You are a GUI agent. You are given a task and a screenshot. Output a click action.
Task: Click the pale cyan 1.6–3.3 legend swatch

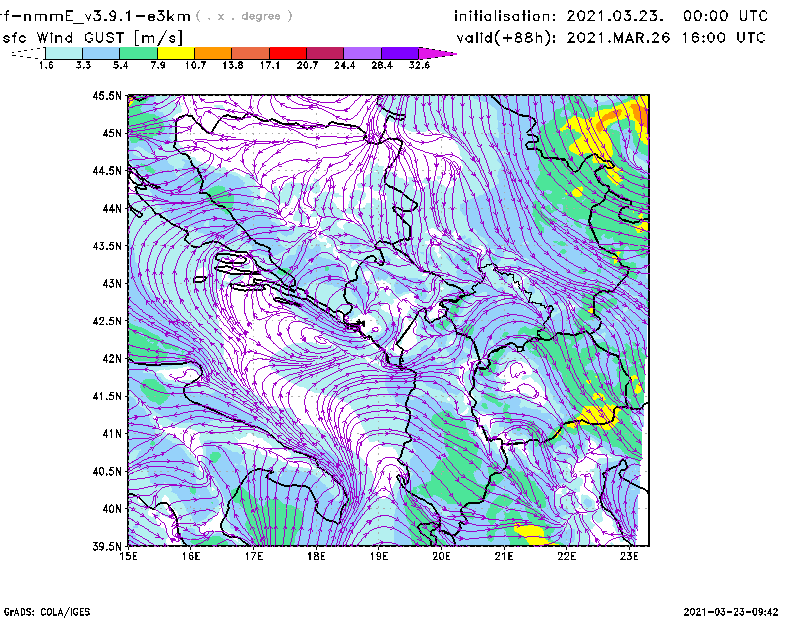[64, 53]
